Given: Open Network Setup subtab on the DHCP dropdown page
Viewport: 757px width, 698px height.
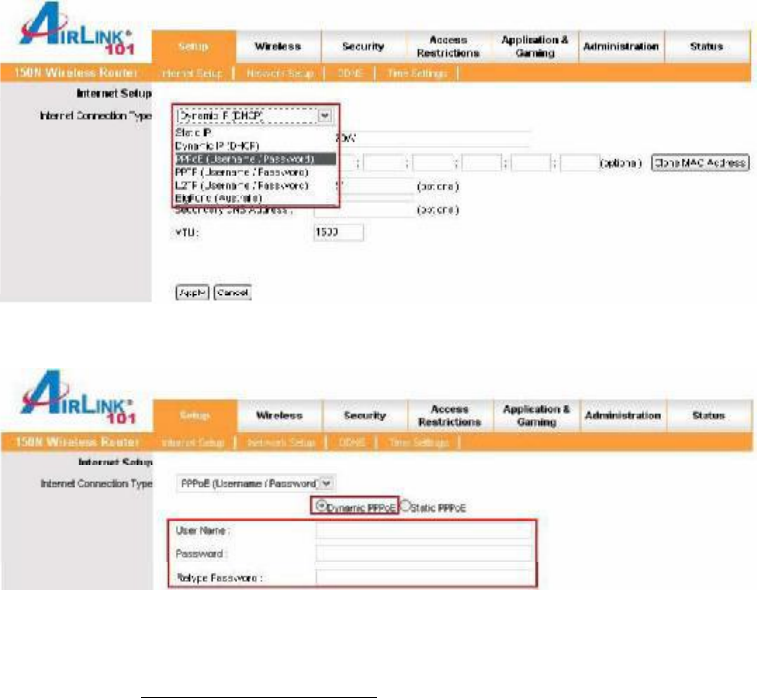Looking at the screenshot, I should (x=280, y=73).
